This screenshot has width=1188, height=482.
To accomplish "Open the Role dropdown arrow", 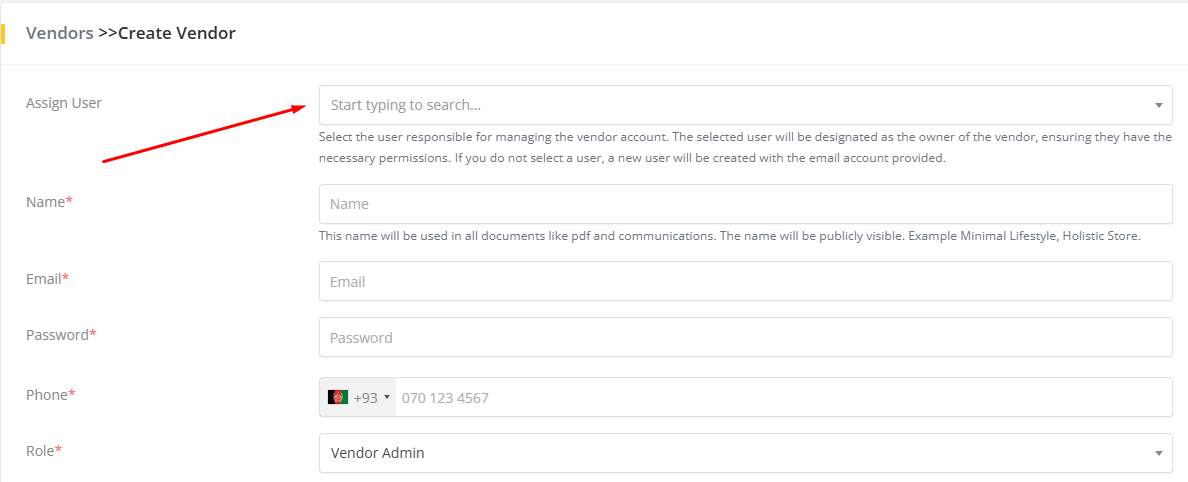I will (x=1158, y=453).
